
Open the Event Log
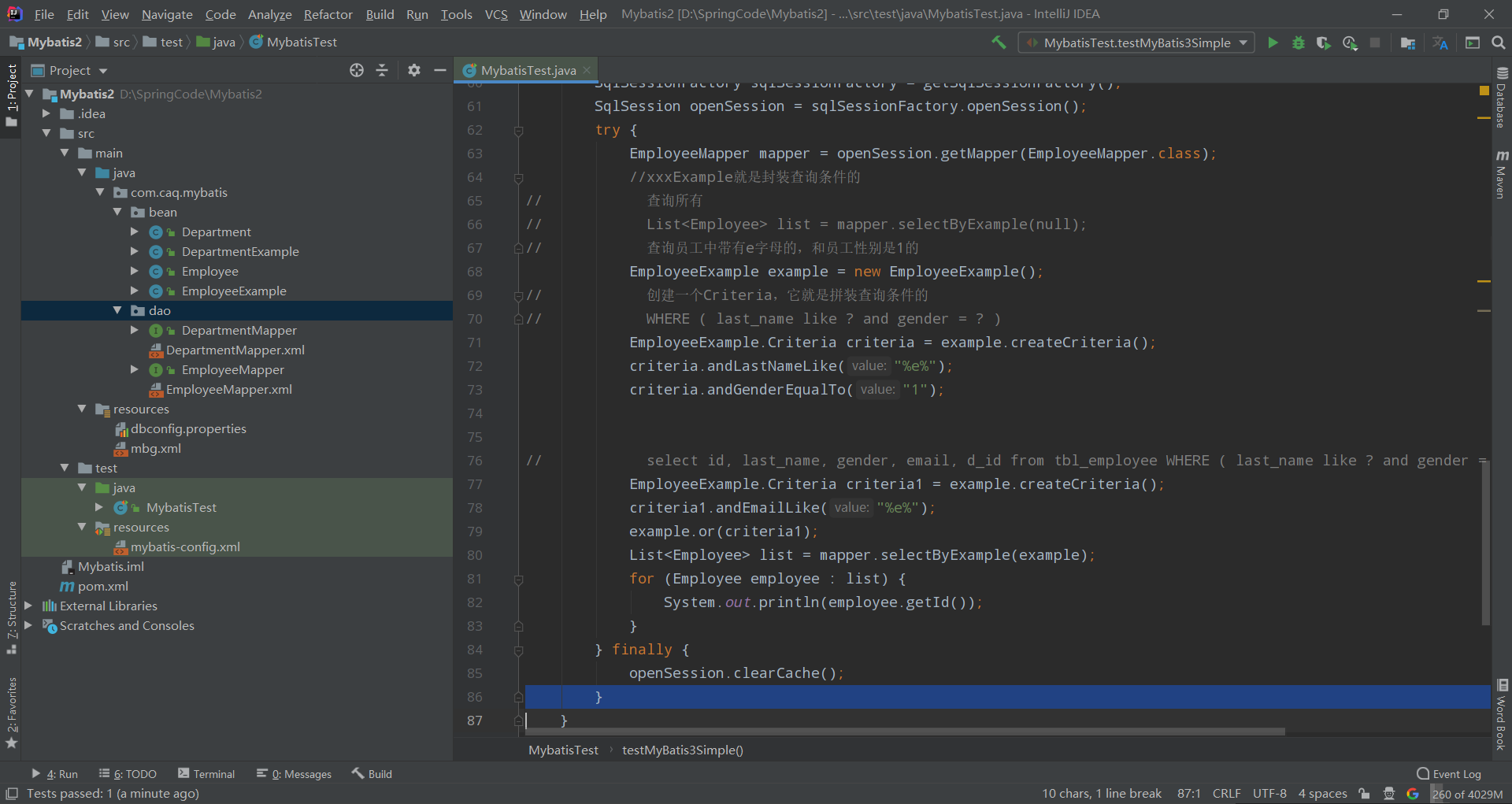click(x=1449, y=774)
